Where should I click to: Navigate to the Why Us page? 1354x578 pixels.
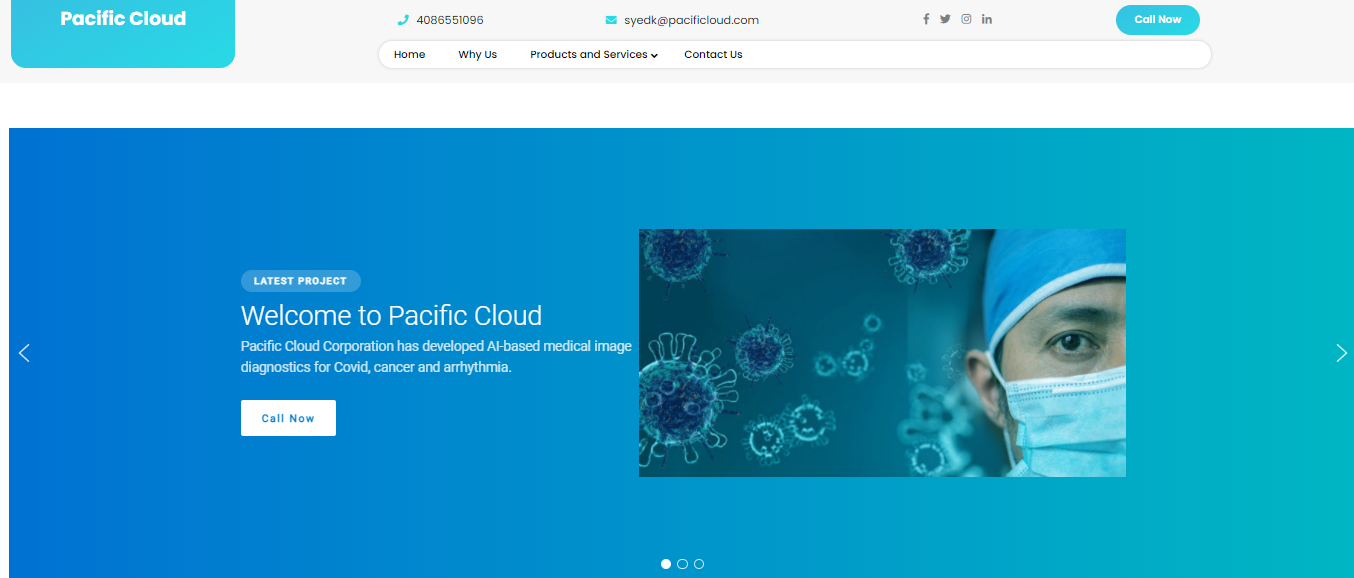(477, 54)
